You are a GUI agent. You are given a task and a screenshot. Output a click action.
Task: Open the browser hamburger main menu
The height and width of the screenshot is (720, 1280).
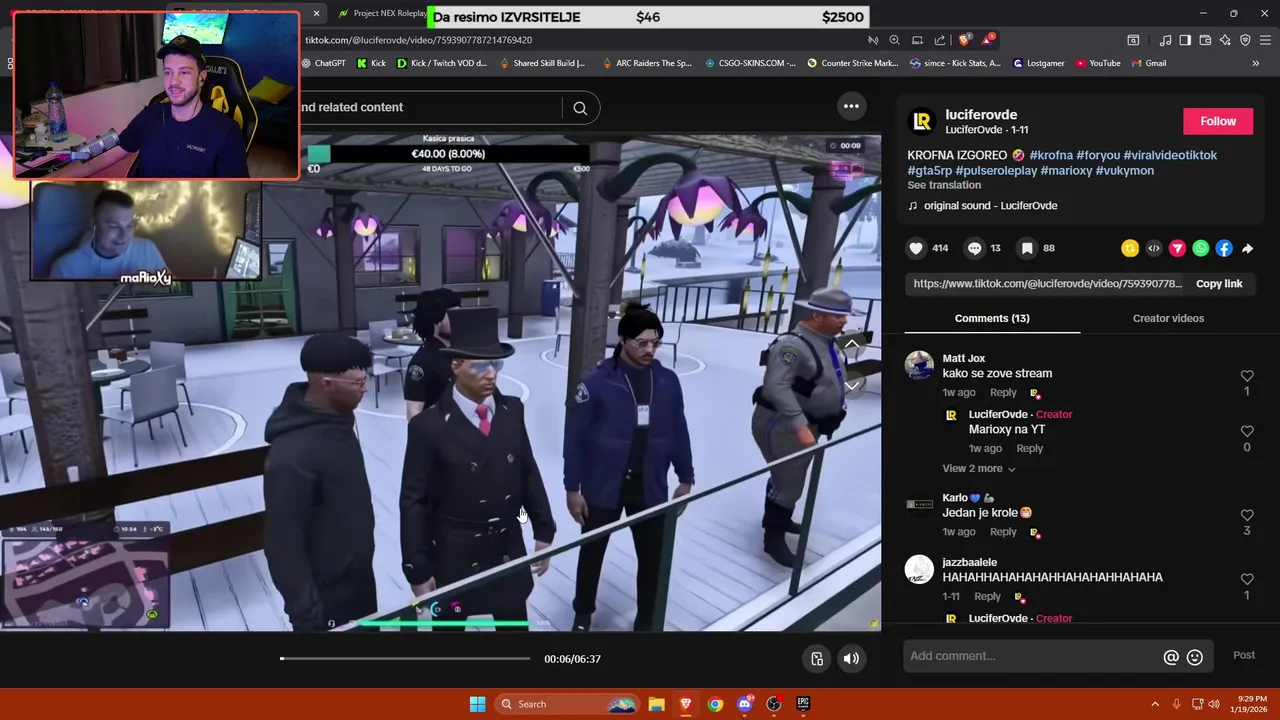tap(1265, 40)
